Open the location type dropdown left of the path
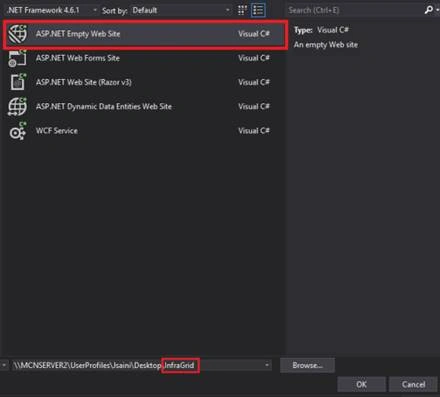 [4, 365]
